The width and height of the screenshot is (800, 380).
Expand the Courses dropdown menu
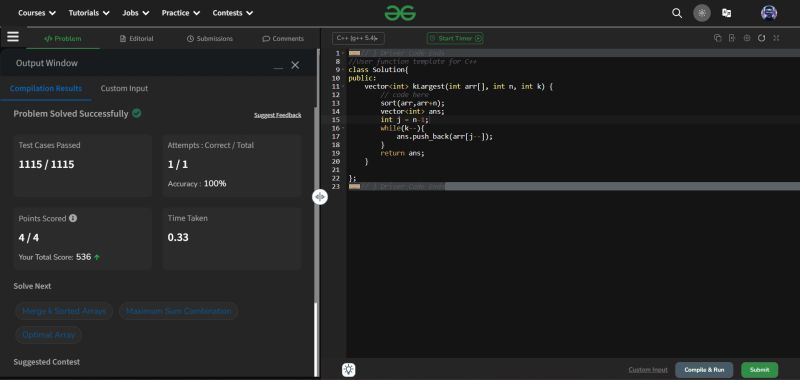point(37,13)
